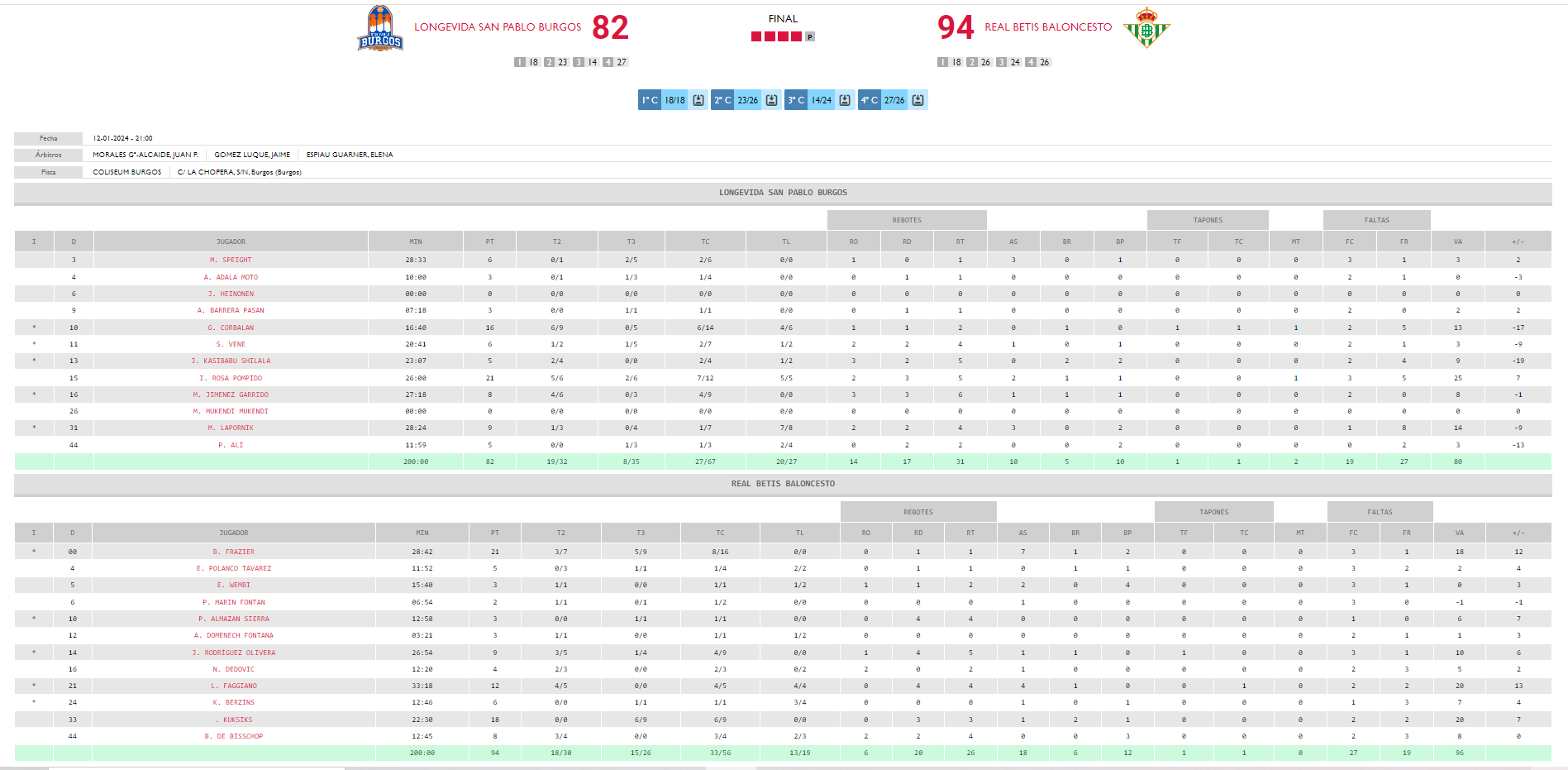Image resolution: width=1568 pixels, height=770 pixels.
Task: Open player M. Speight profile
Action: point(231,260)
